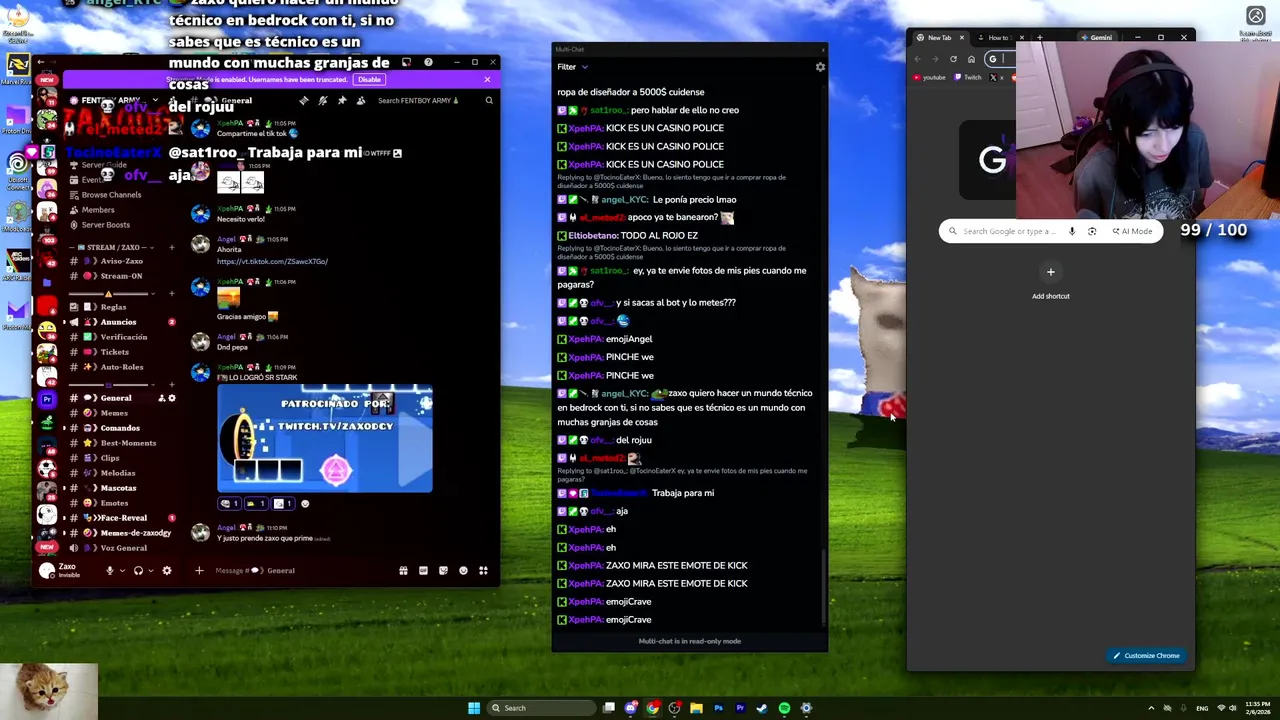Open Discord user settings gear
This screenshot has height=720, width=1280.
coord(167,570)
